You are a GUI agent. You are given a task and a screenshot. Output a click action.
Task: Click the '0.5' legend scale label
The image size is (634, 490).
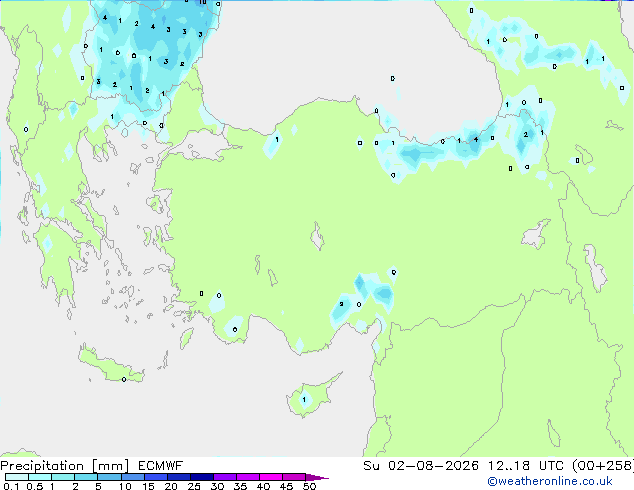click(34, 486)
